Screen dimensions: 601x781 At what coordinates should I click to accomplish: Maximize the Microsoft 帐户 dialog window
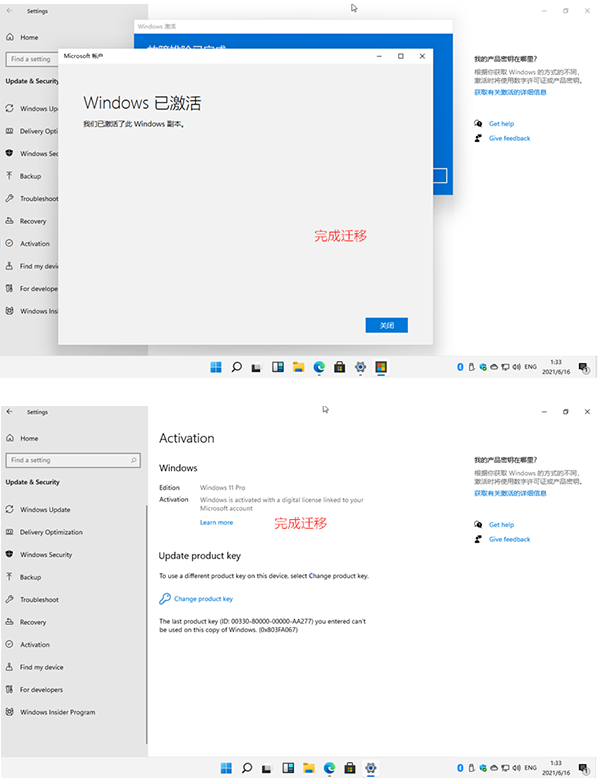400,56
